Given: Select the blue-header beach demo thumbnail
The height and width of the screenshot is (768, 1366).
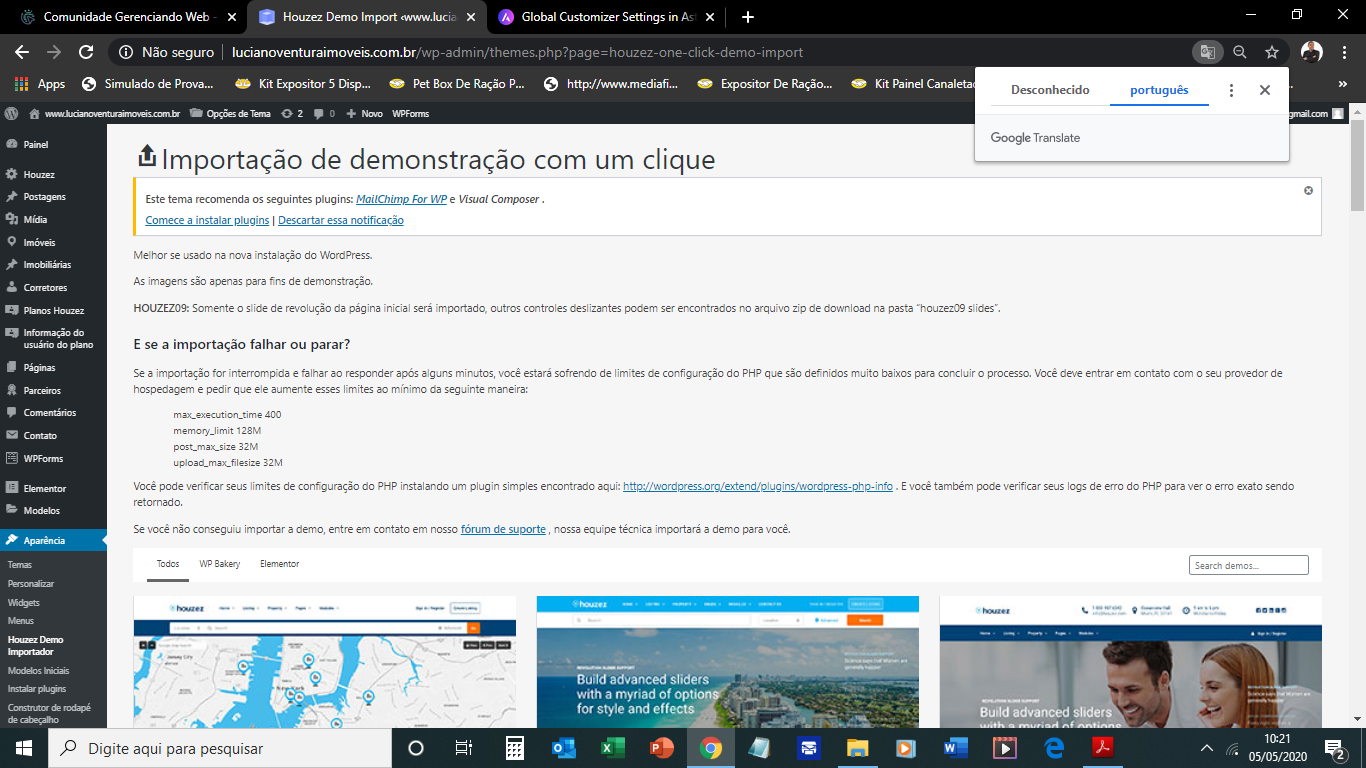Looking at the screenshot, I should [728, 662].
